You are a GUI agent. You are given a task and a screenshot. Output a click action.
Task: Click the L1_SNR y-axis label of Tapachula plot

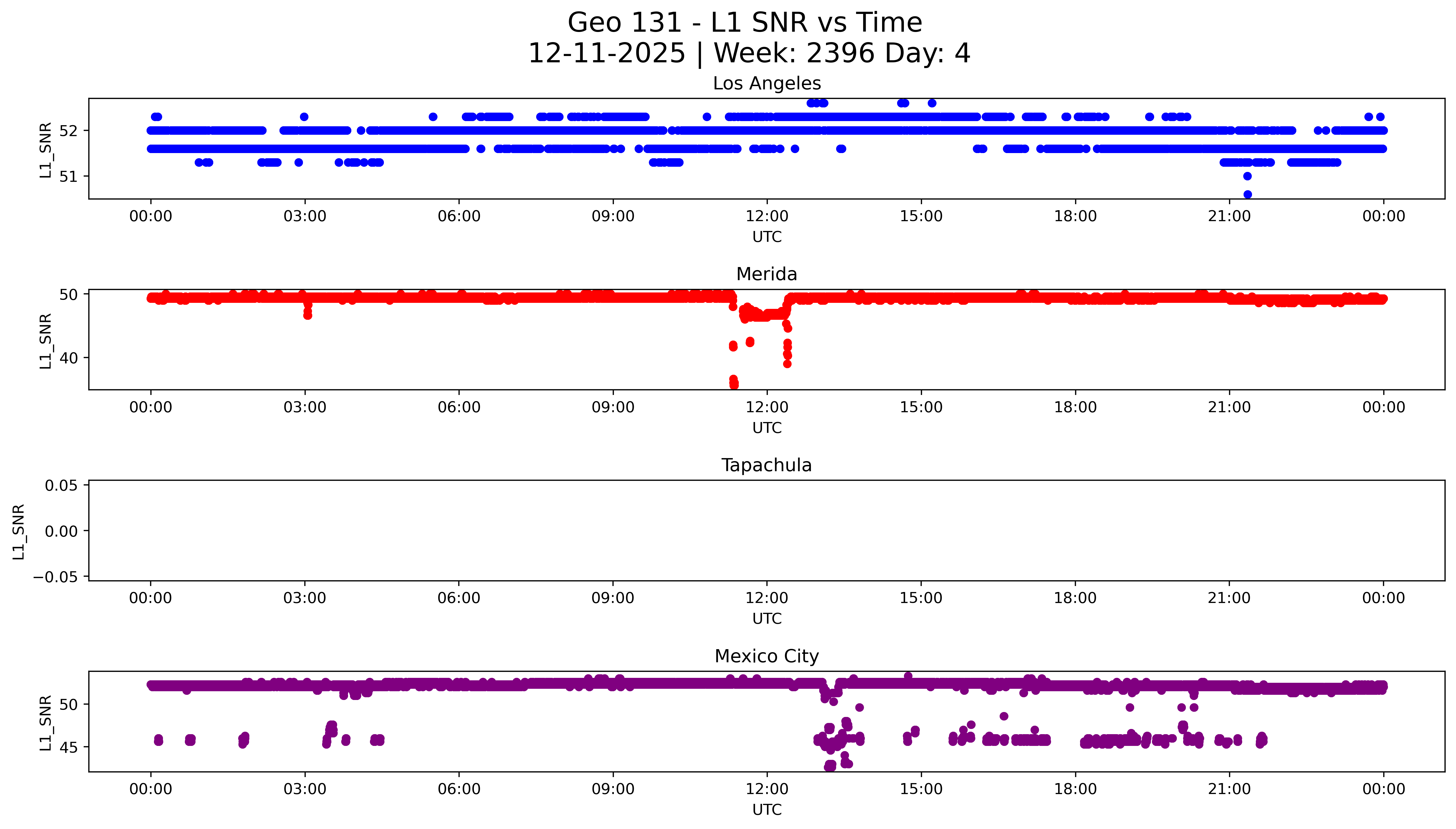18,531
